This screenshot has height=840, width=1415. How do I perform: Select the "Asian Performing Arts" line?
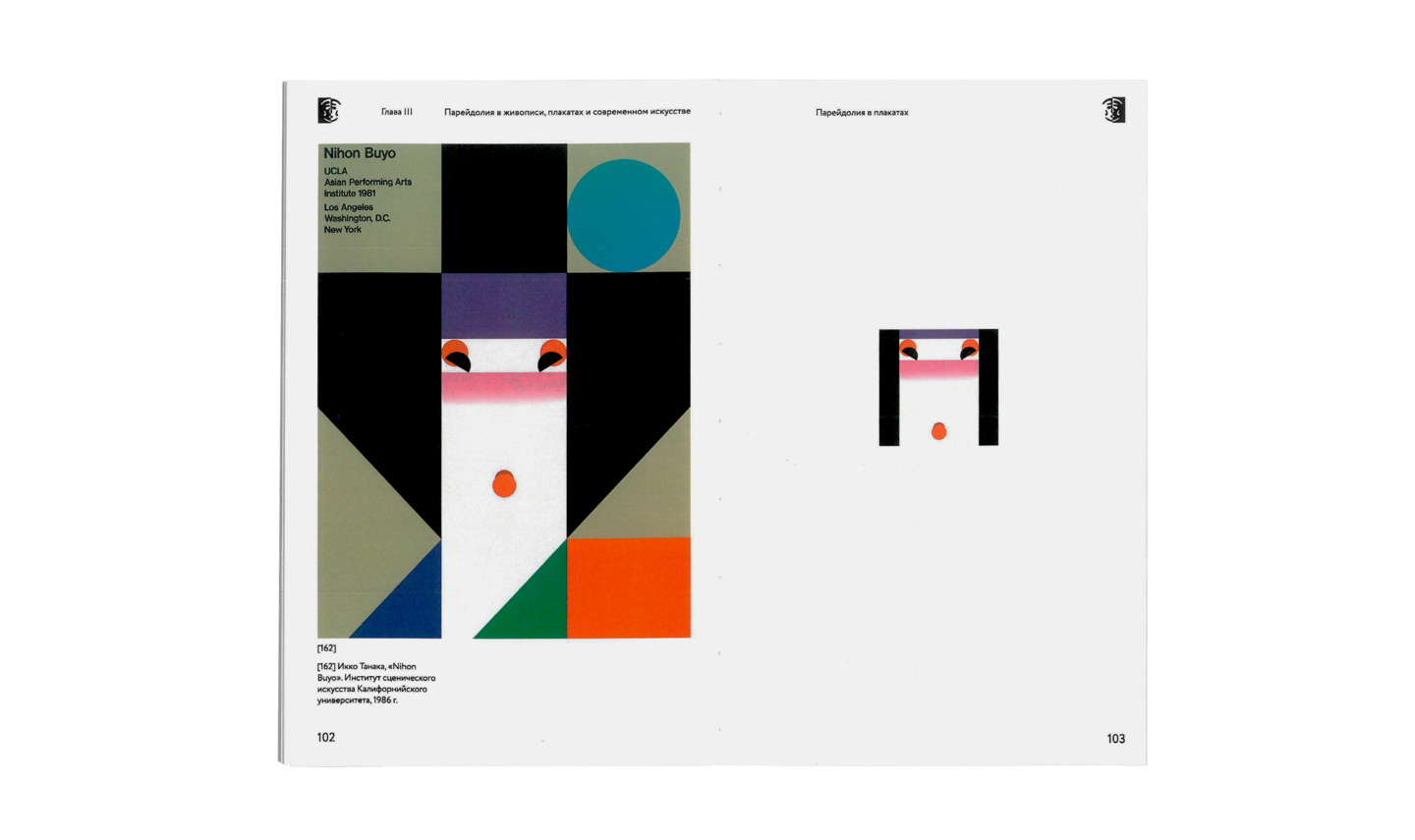pyautogui.click(x=368, y=182)
